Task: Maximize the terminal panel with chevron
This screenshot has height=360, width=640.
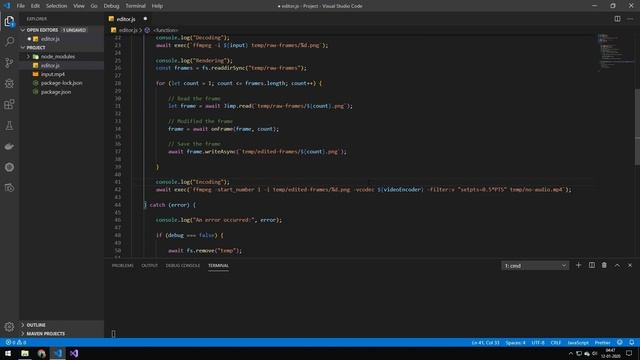Action: [x=617, y=265]
